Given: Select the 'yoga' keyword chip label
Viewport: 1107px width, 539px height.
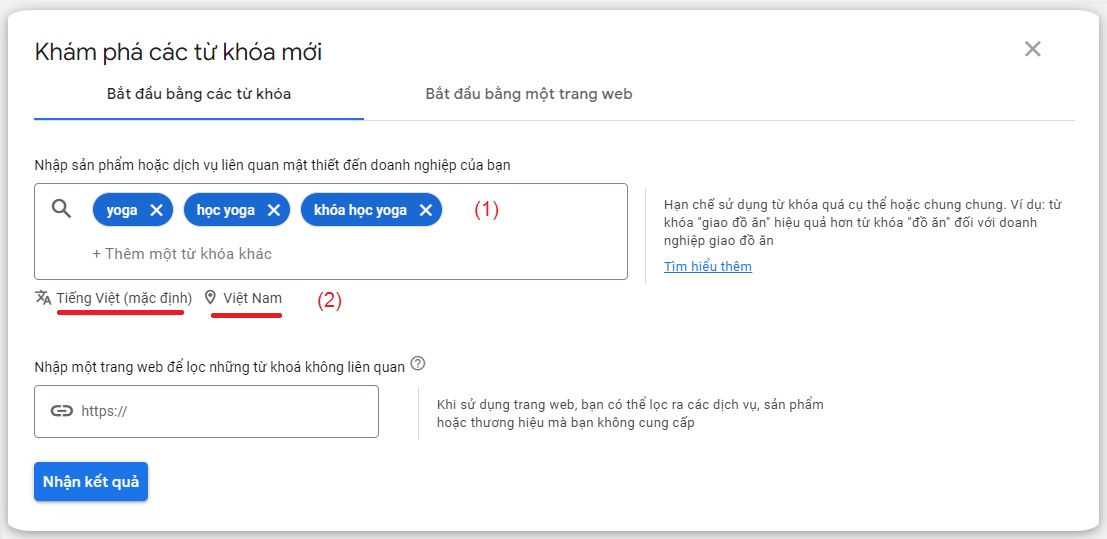Looking at the screenshot, I should click(x=121, y=211).
